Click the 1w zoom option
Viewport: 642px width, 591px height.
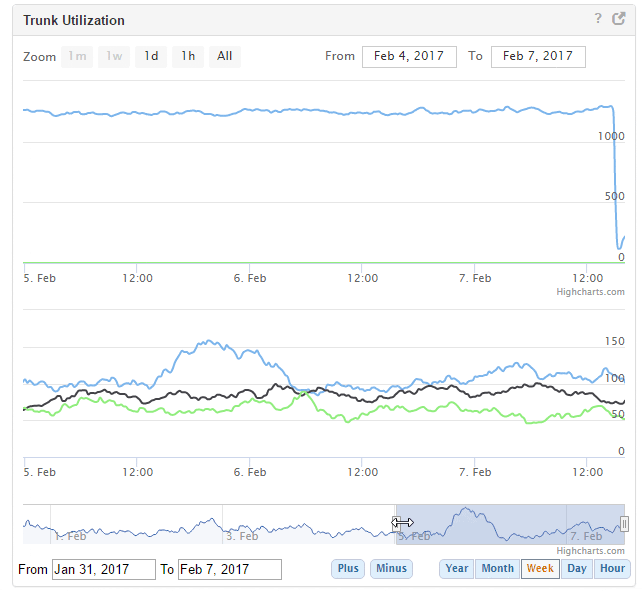pyautogui.click(x=114, y=56)
